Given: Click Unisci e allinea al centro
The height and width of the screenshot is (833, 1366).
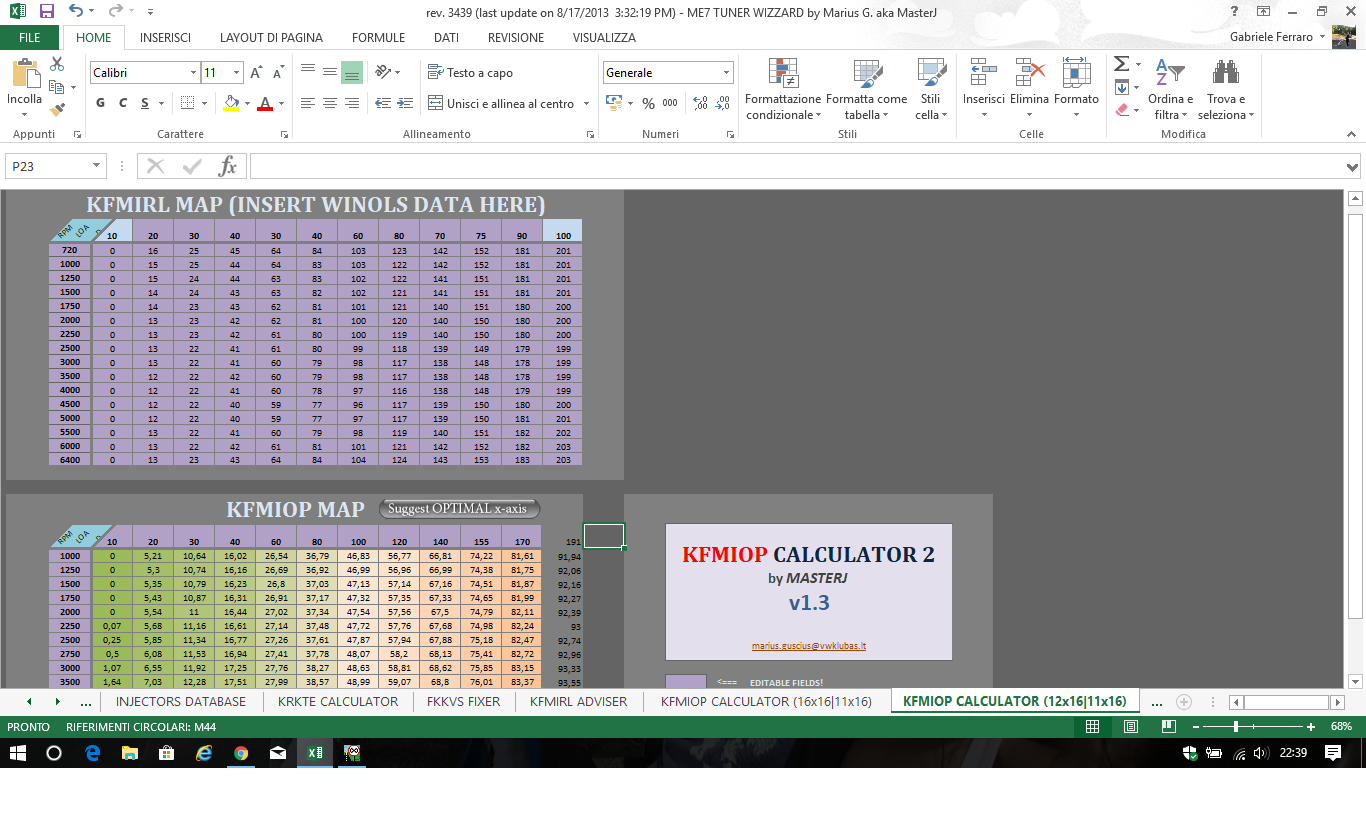Looking at the screenshot, I should pyautogui.click(x=502, y=103).
